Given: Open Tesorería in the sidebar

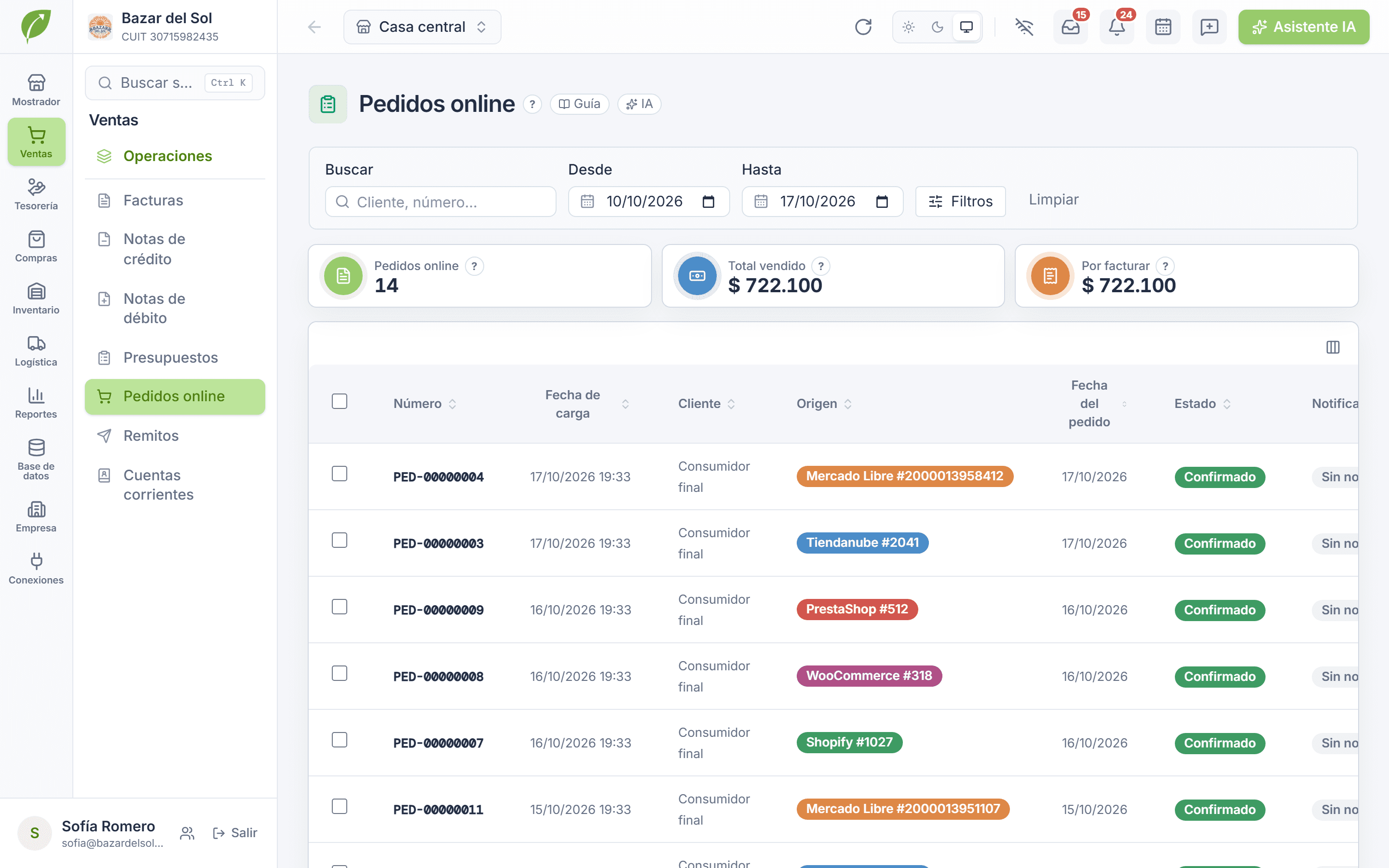Looking at the screenshot, I should [x=36, y=194].
